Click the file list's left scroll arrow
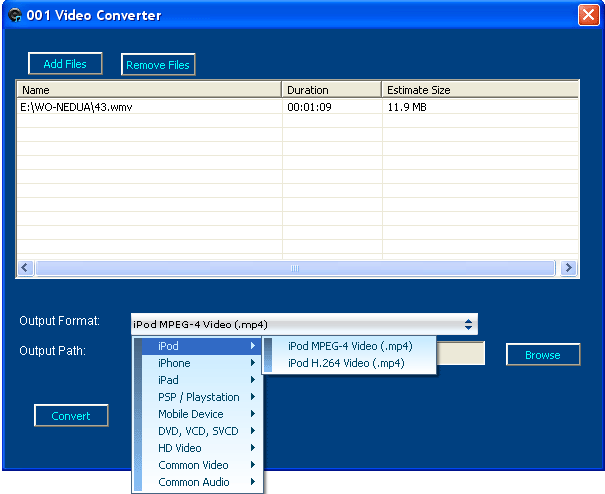Viewport: 605px width, 494px height. coord(25,267)
